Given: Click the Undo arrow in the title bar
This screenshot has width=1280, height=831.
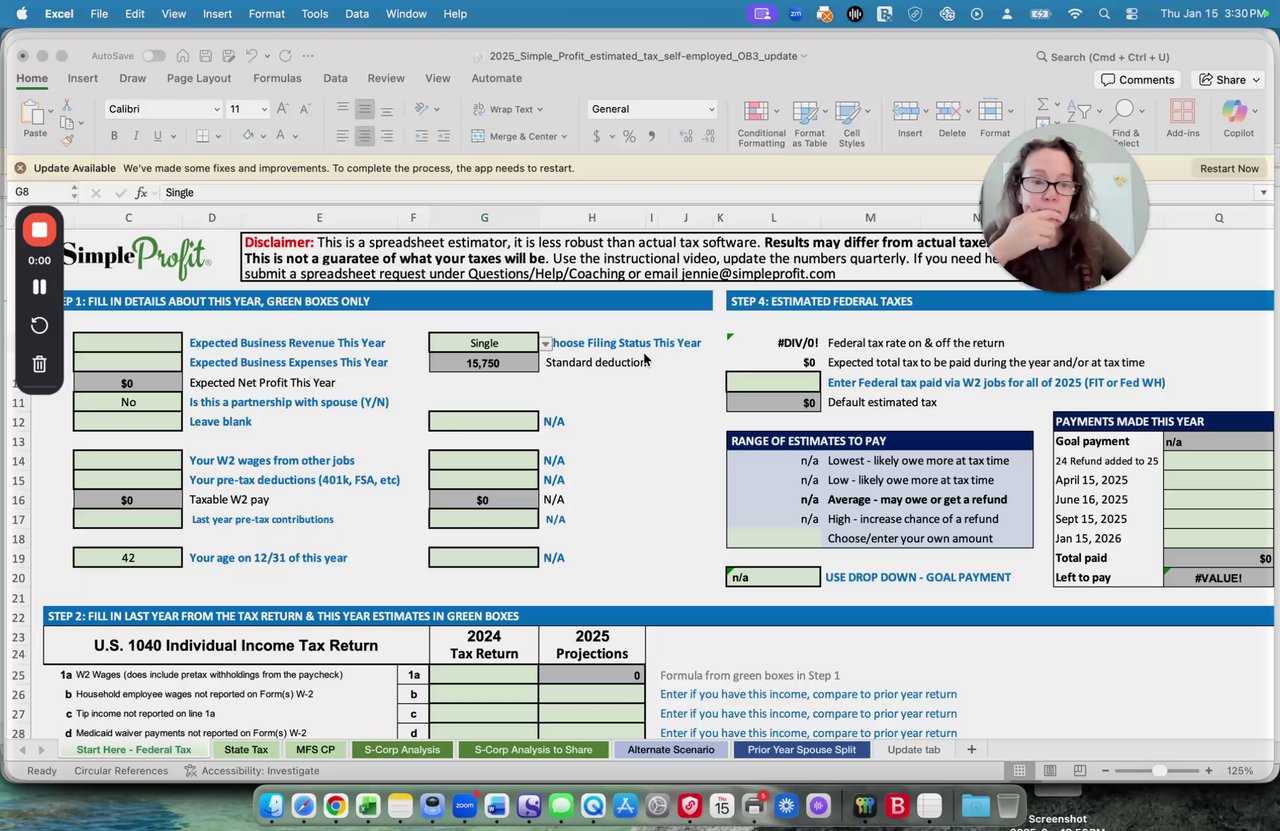Looking at the screenshot, I should 252,56.
